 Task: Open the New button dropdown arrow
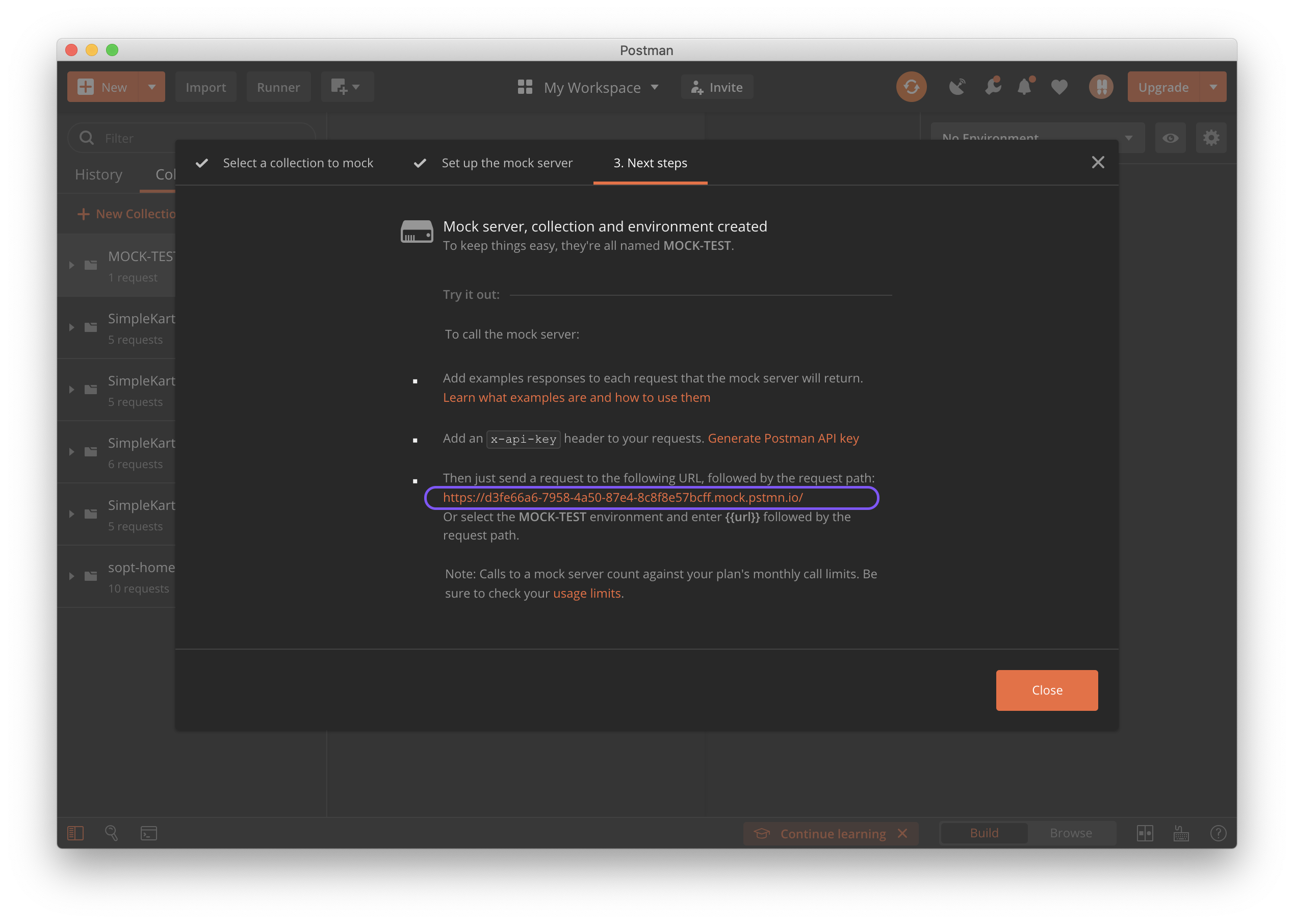pos(151,87)
